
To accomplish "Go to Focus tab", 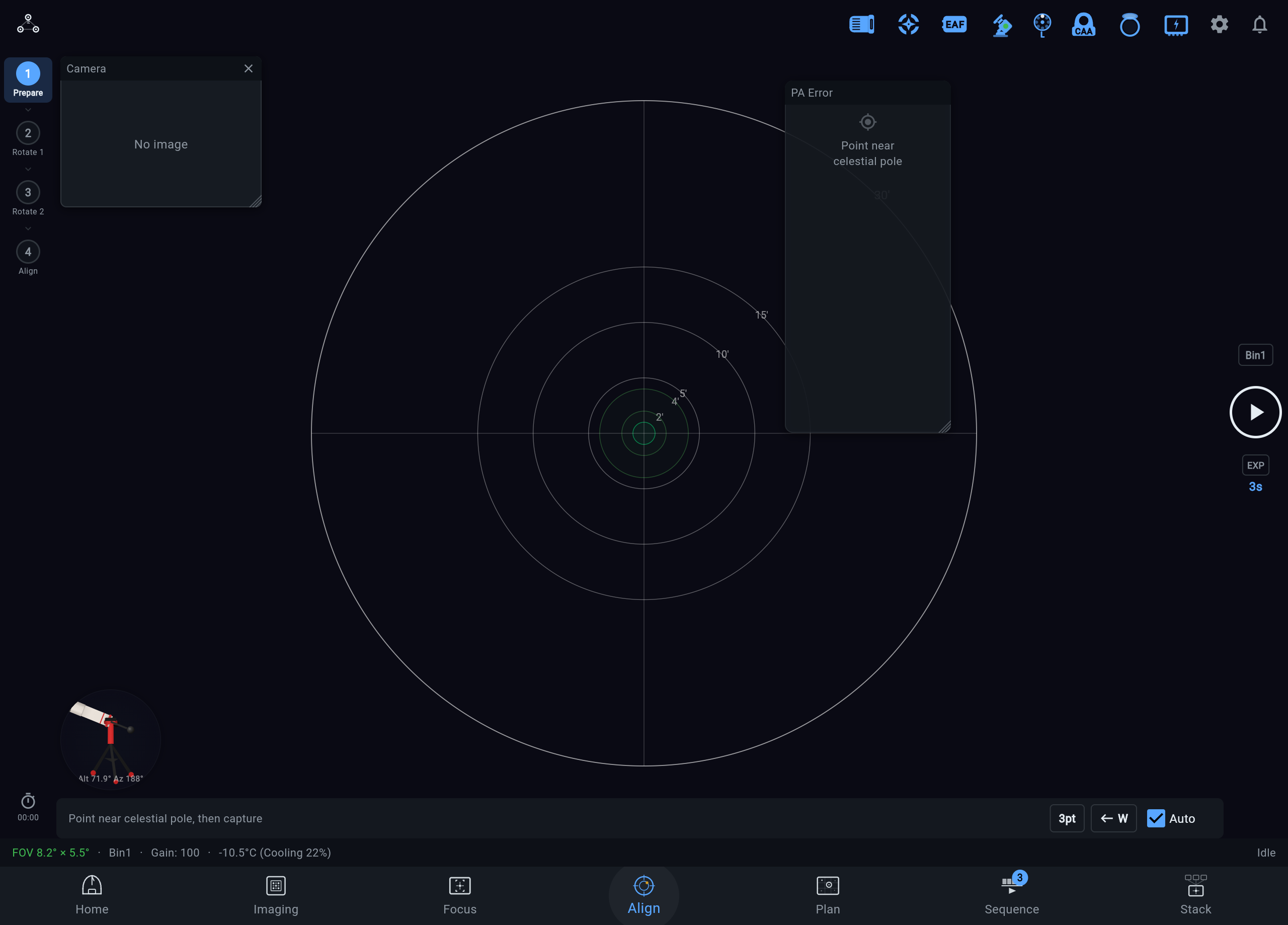I will pos(460,895).
